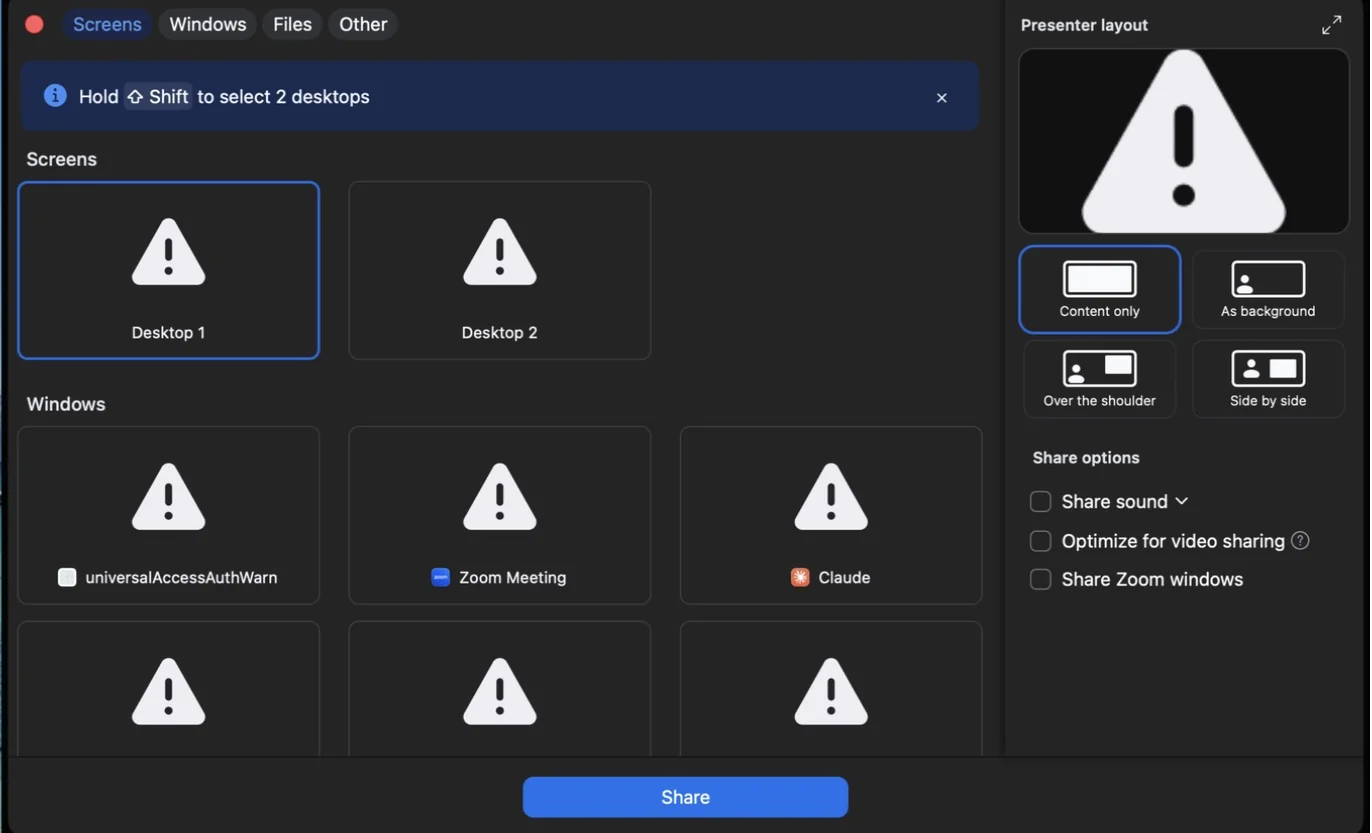Click the Screens section heading above the thumbnails
1372x833 pixels.
(x=62, y=159)
